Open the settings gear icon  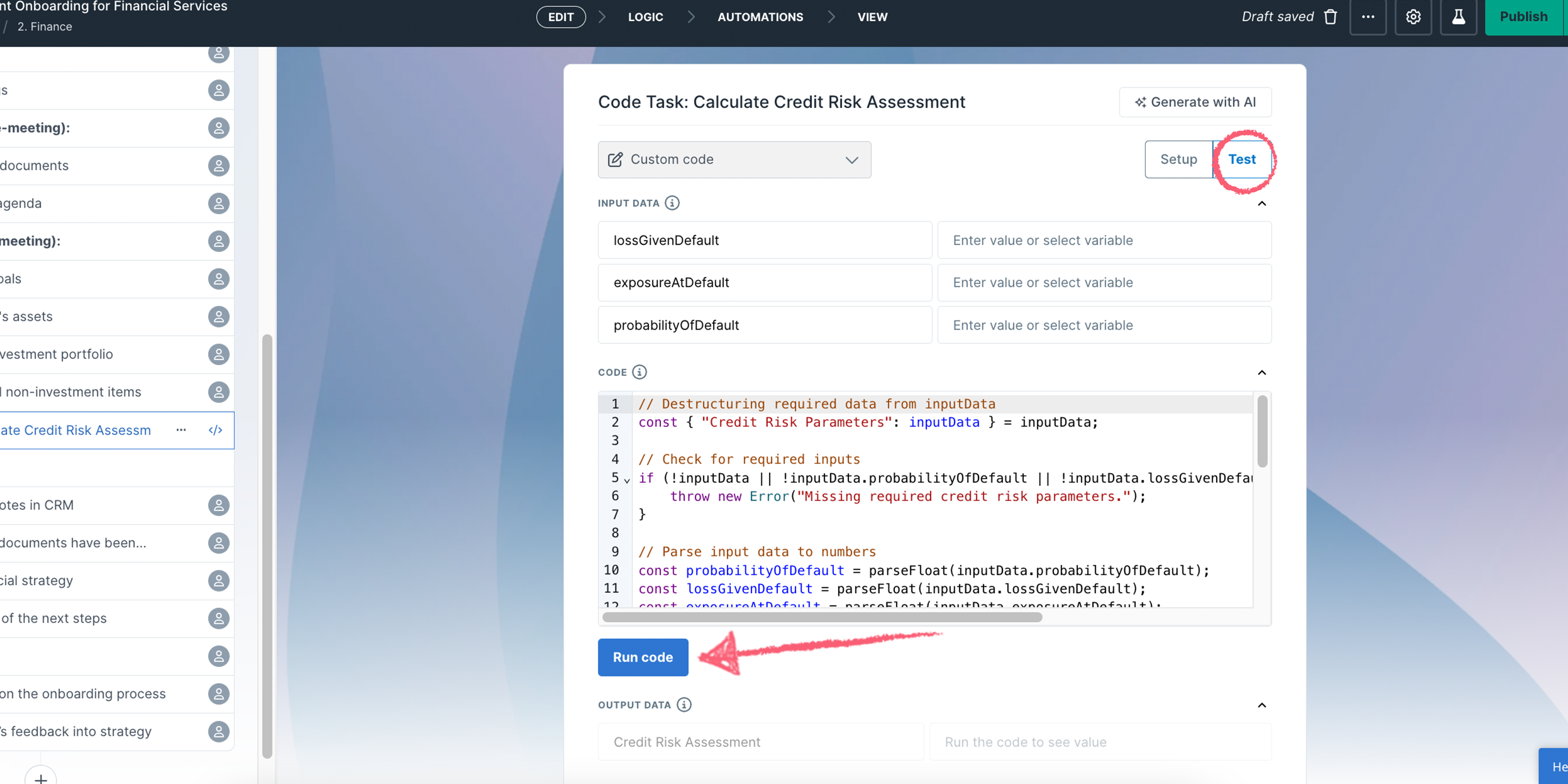1413,17
